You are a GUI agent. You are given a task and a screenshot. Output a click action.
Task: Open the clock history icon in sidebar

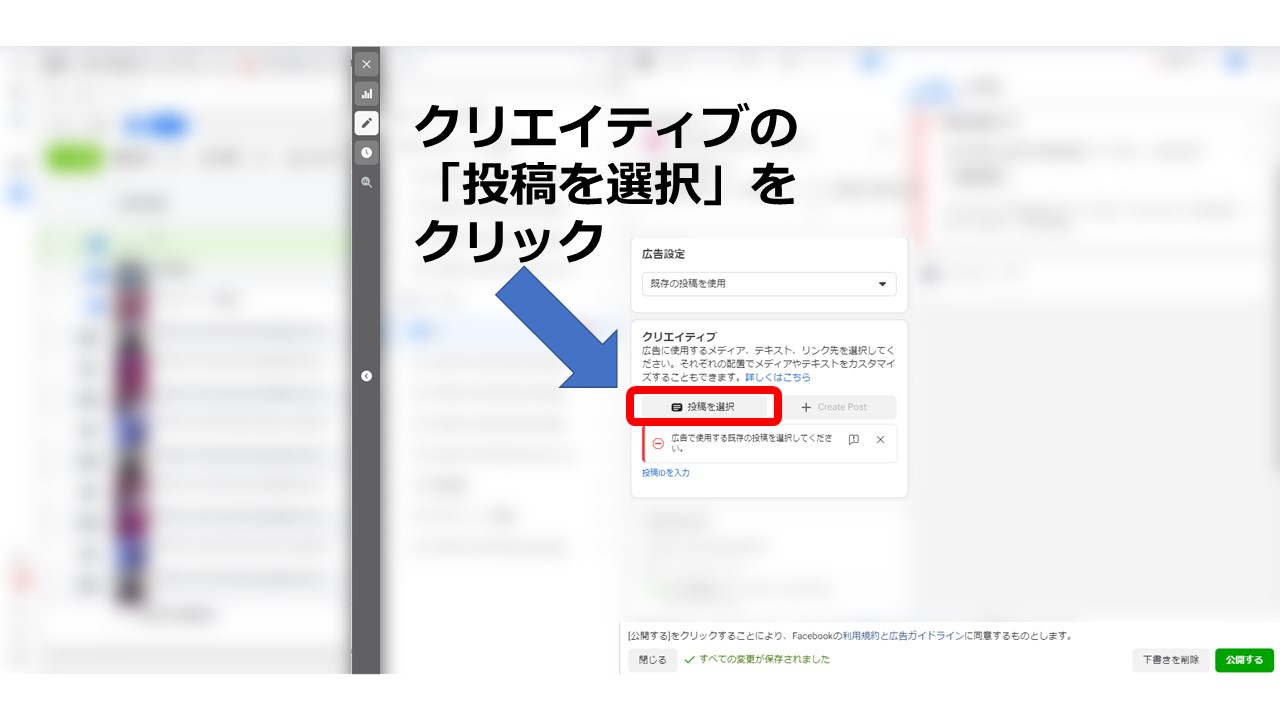(366, 153)
